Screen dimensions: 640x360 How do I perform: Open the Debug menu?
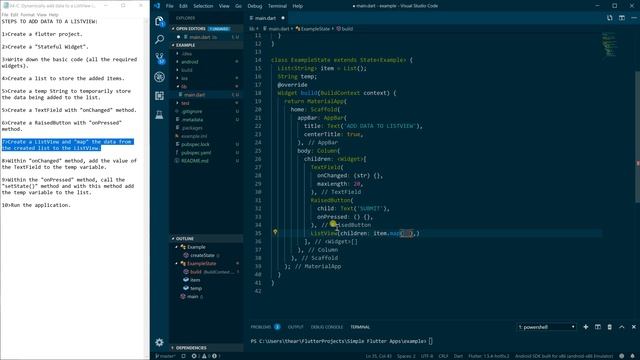point(255,6)
